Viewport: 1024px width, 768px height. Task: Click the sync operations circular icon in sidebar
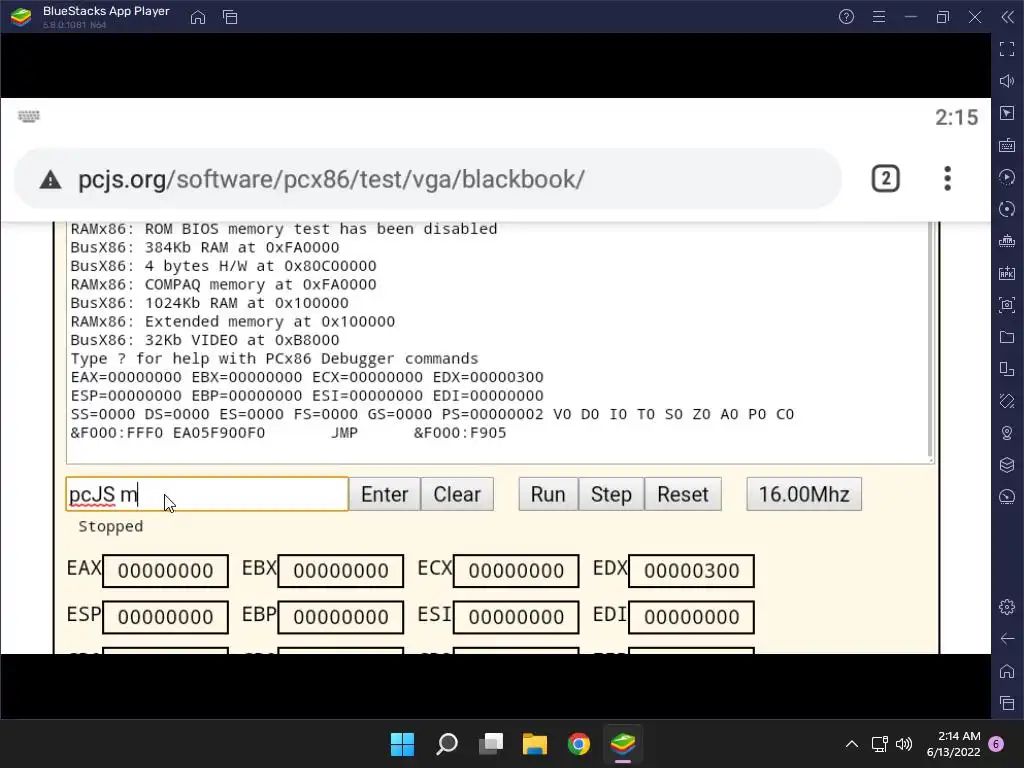[x=1007, y=209]
